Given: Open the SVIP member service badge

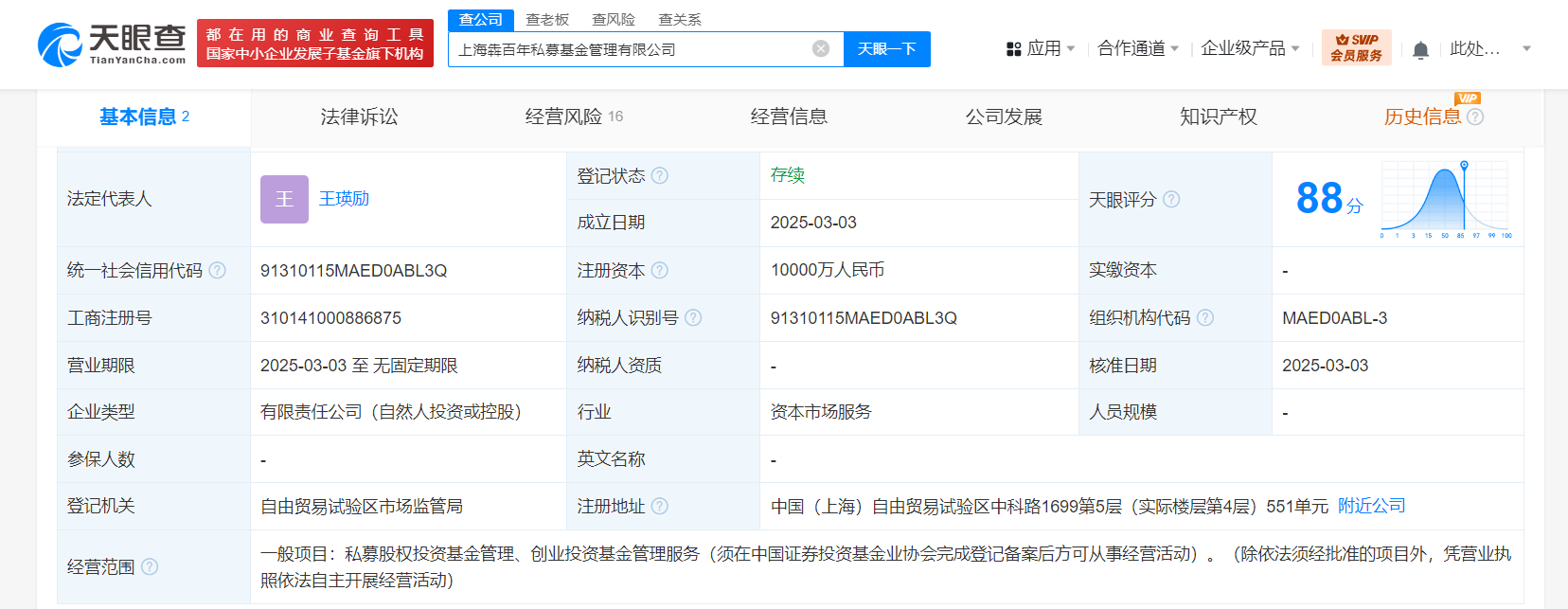Looking at the screenshot, I should tap(1356, 47).
